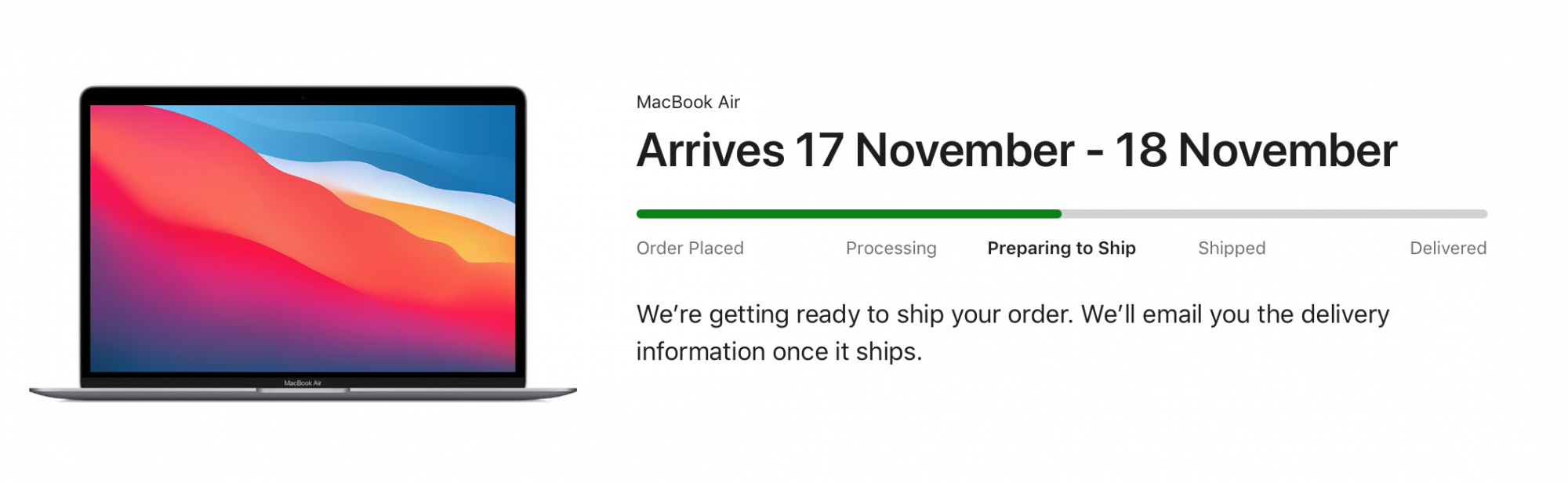Screen dimensions: 1568x483
Task: Click the laptop's front lid notch on the base
Action: coord(303,390)
